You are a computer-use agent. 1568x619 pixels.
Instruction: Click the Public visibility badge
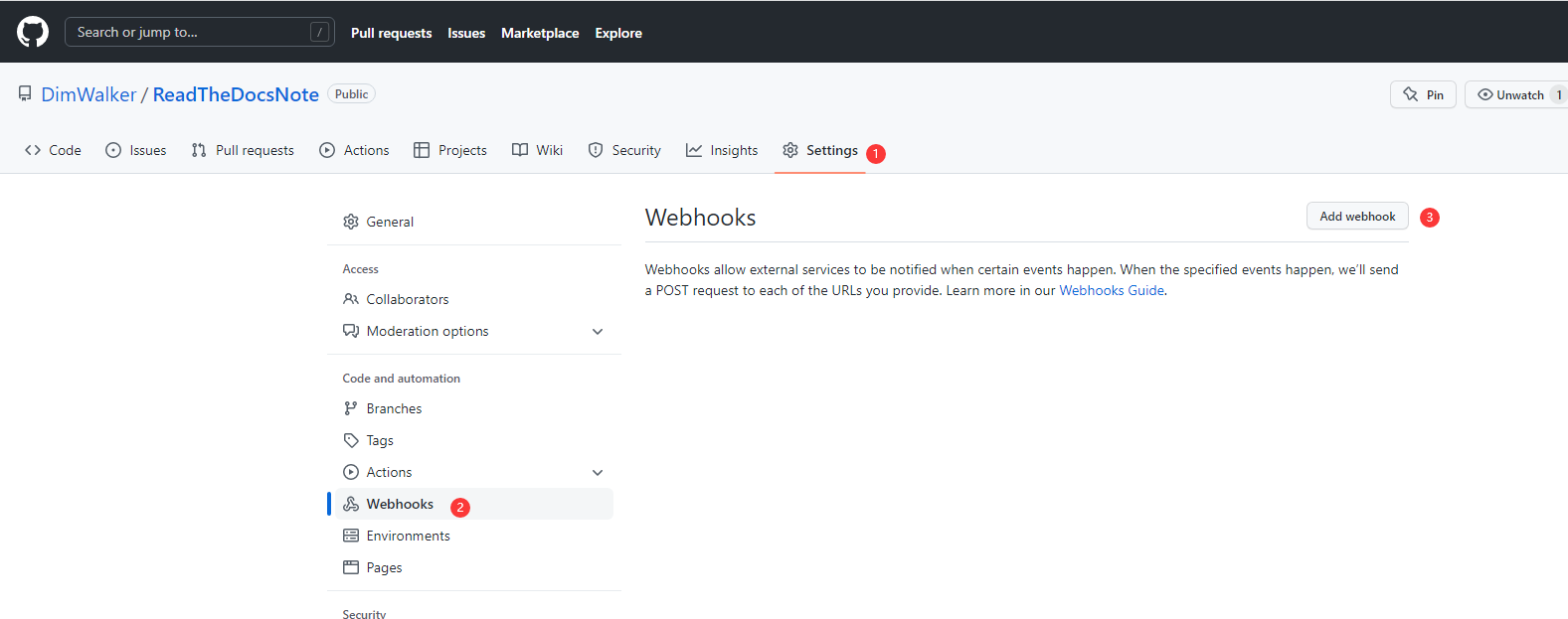[x=351, y=94]
